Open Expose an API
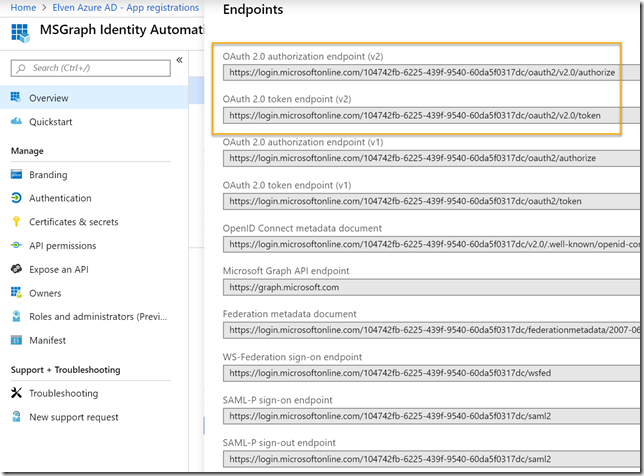 pos(94,269)
